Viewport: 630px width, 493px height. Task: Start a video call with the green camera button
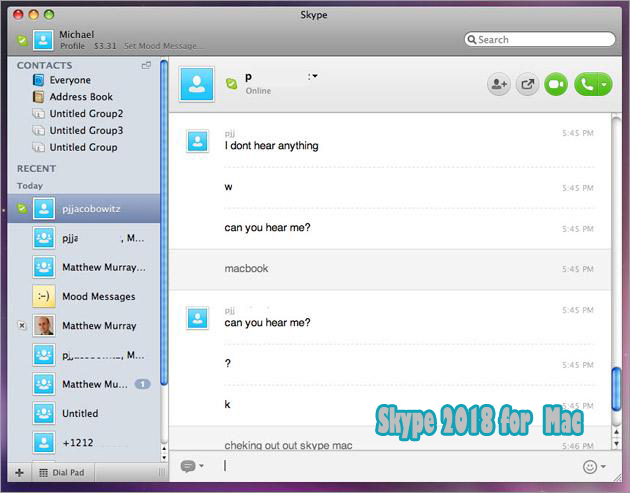pyautogui.click(x=556, y=84)
